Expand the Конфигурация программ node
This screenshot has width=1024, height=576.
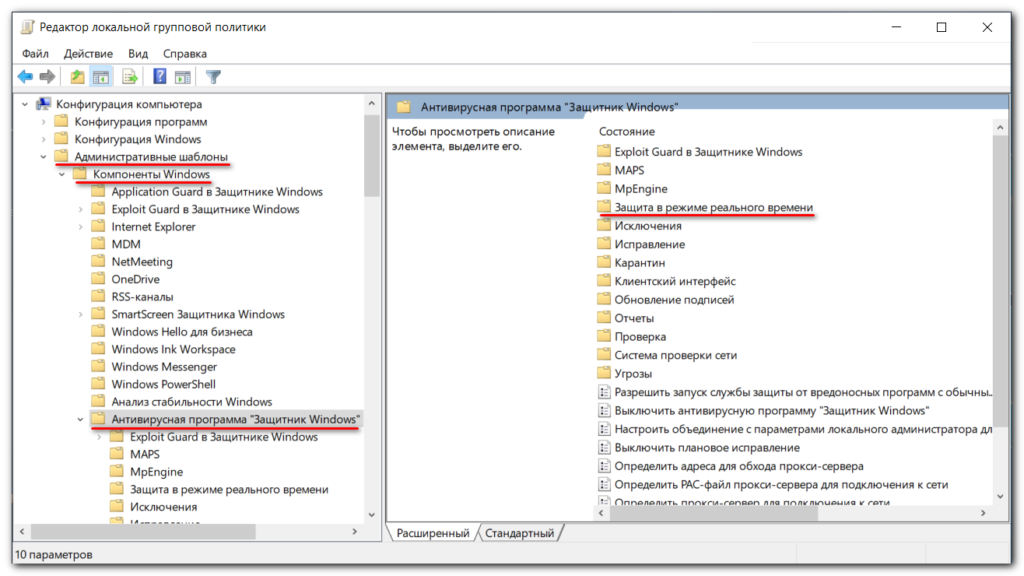click(43, 121)
